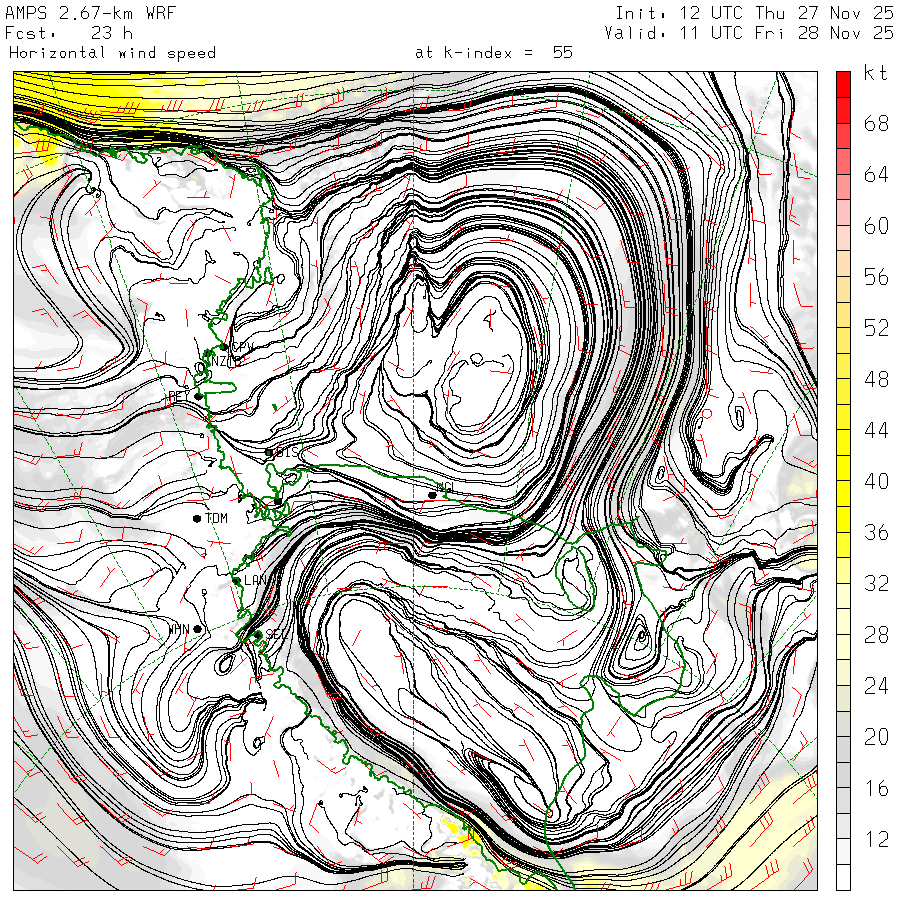
Task: Click the color bar value 60
Action: pos(876,226)
